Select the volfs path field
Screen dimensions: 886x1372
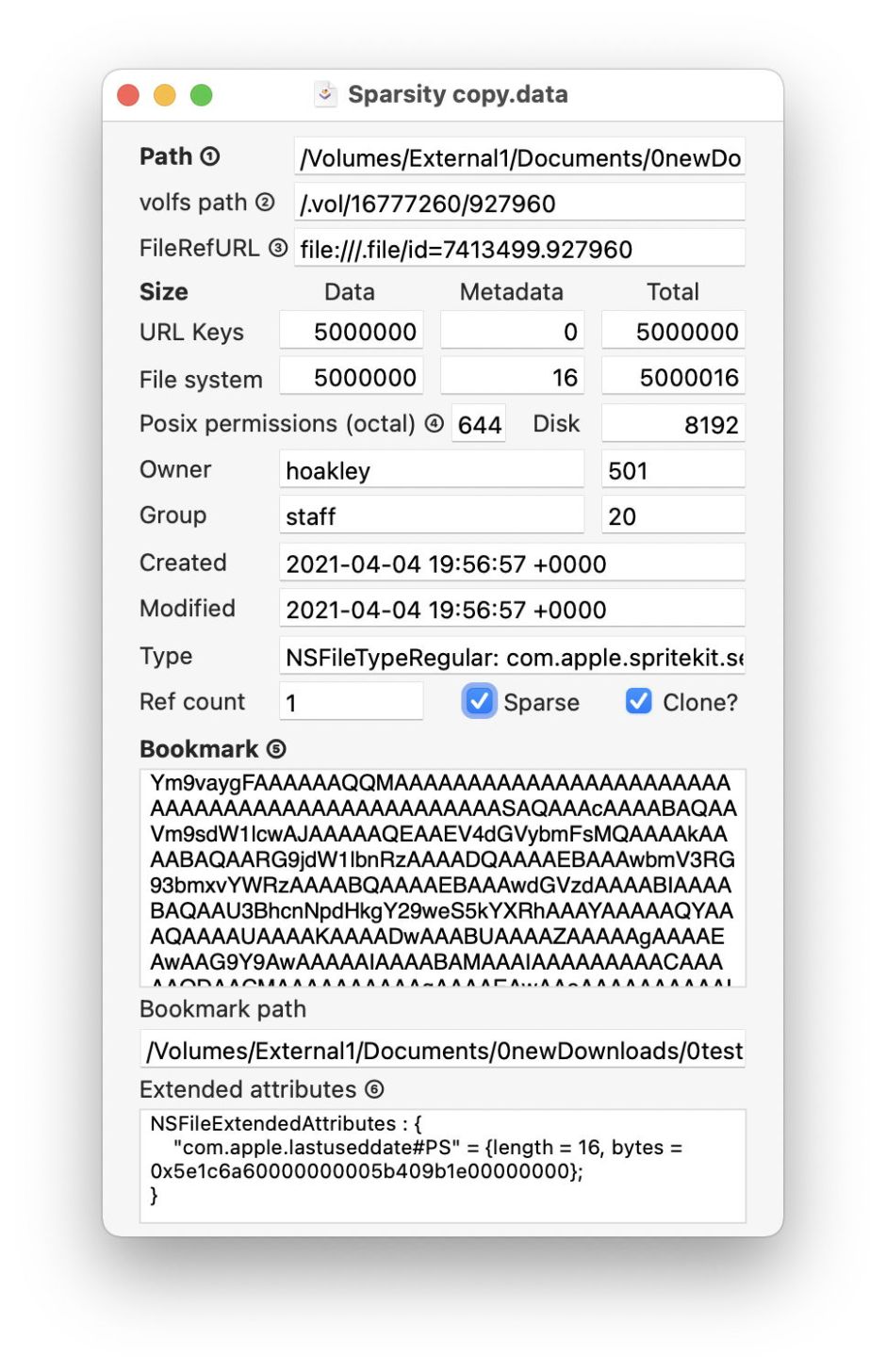519,204
